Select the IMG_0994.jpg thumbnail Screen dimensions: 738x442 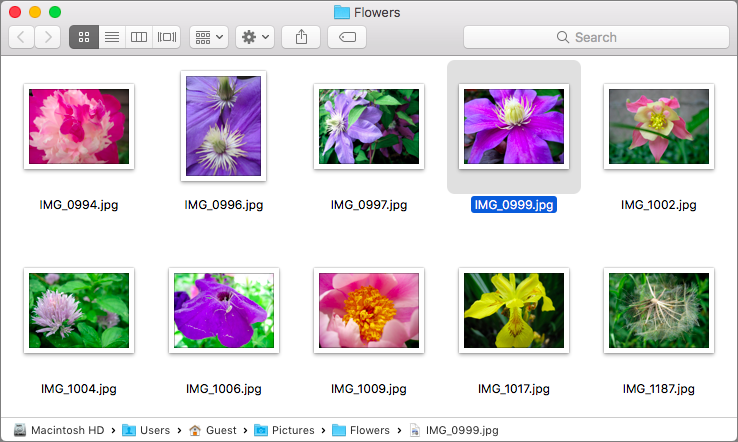[x=79, y=127]
